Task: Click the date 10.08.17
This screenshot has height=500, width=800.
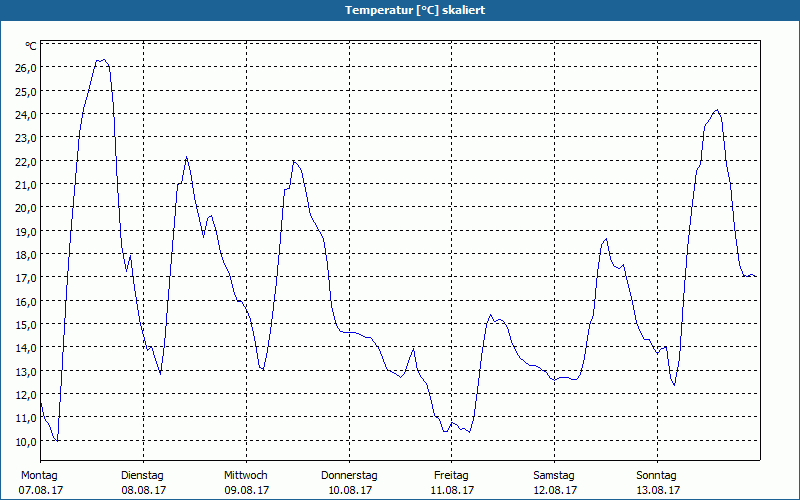Action: [x=350, y=490]
